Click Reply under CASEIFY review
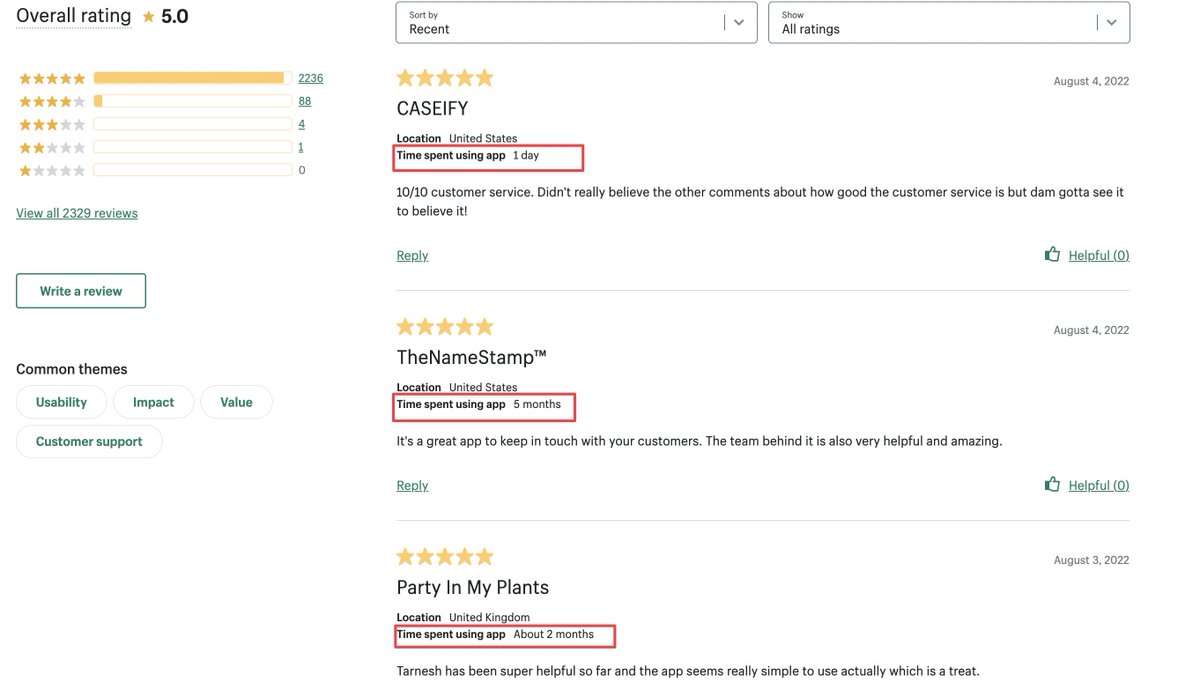The height and width of the screenshot is (690, 1200). click(412, 255)
